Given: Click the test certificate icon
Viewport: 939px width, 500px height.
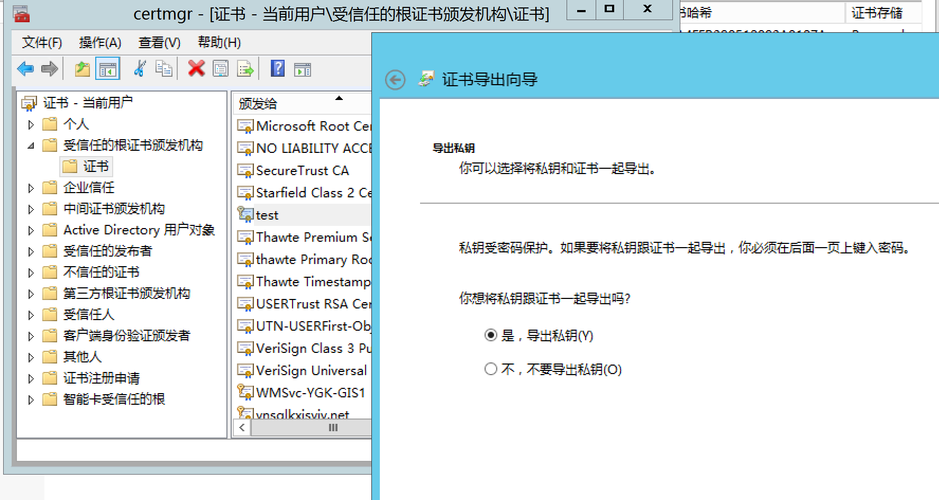Looking at the screenshot, I should [245, 214].
